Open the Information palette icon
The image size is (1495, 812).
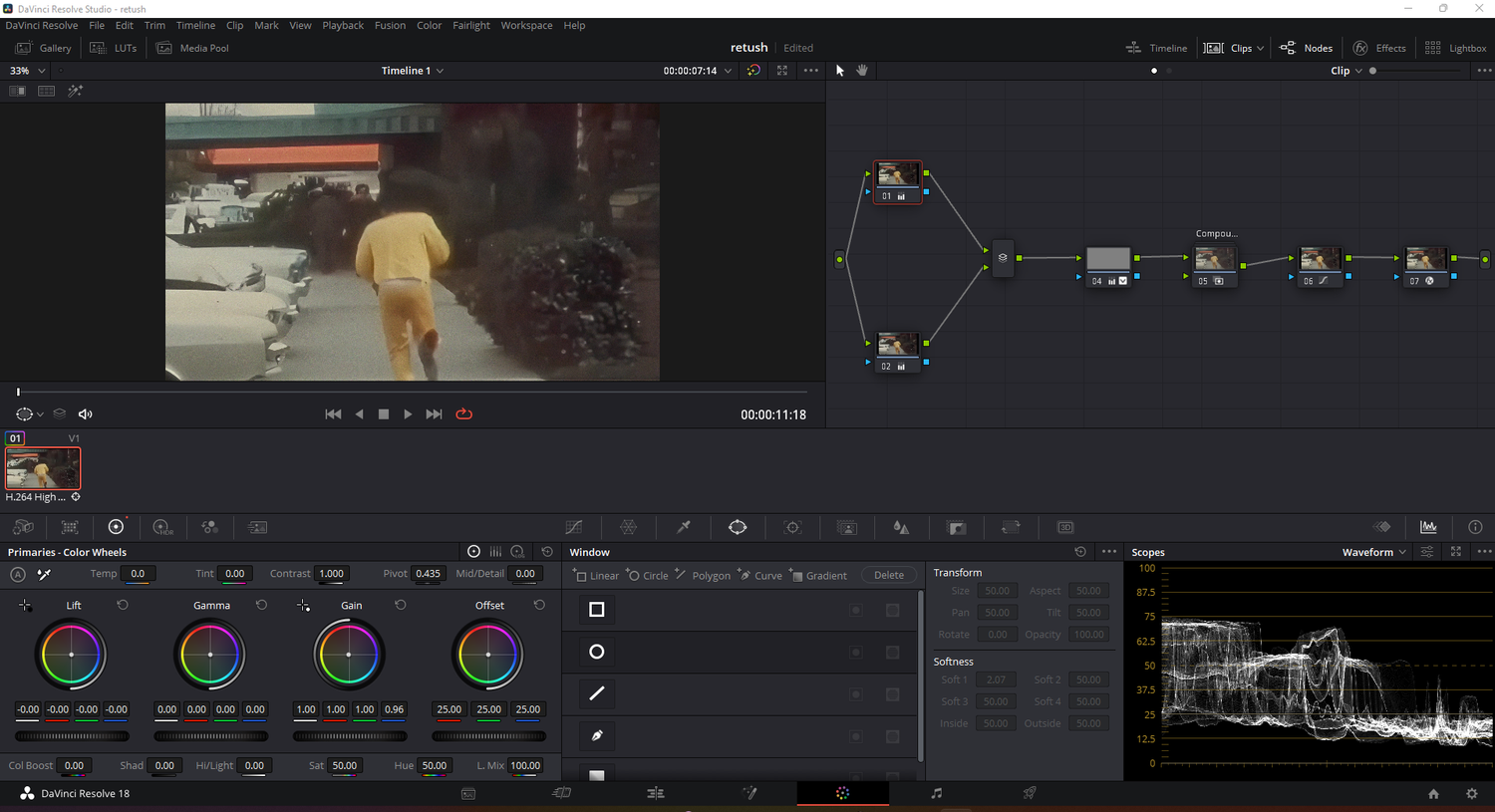coord(1475,527)
